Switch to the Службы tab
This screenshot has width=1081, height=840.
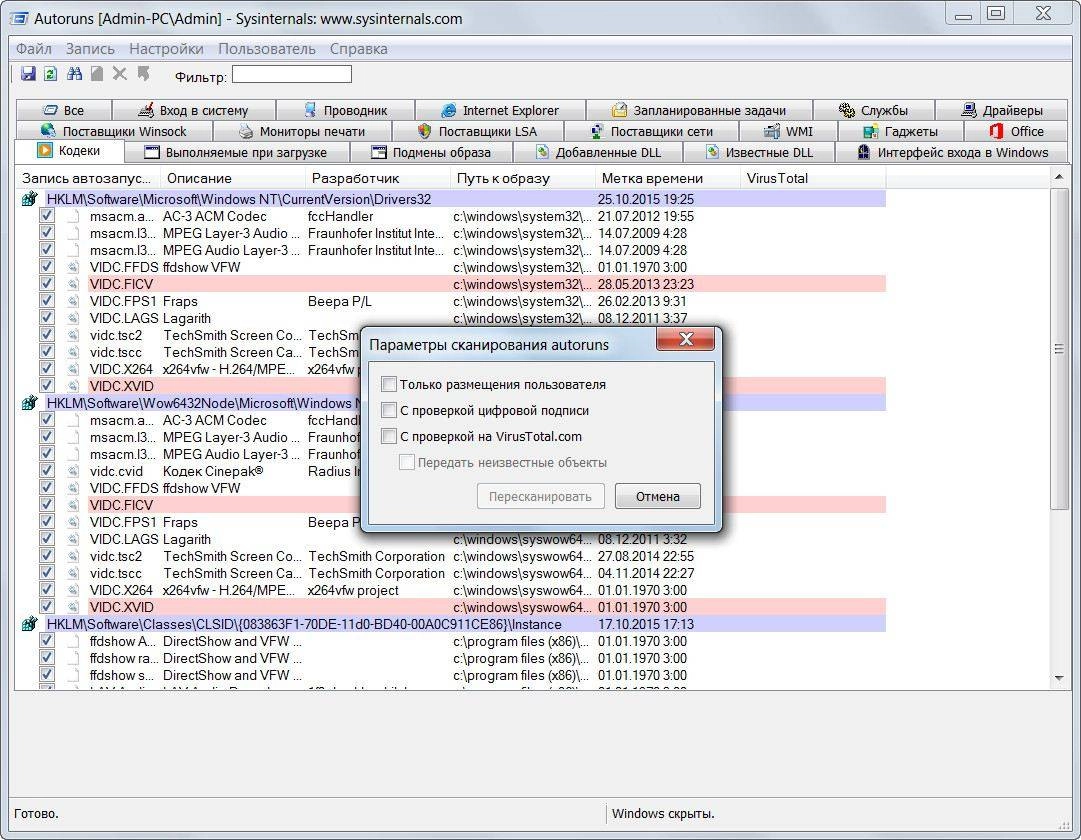click(x=874, y=110)
